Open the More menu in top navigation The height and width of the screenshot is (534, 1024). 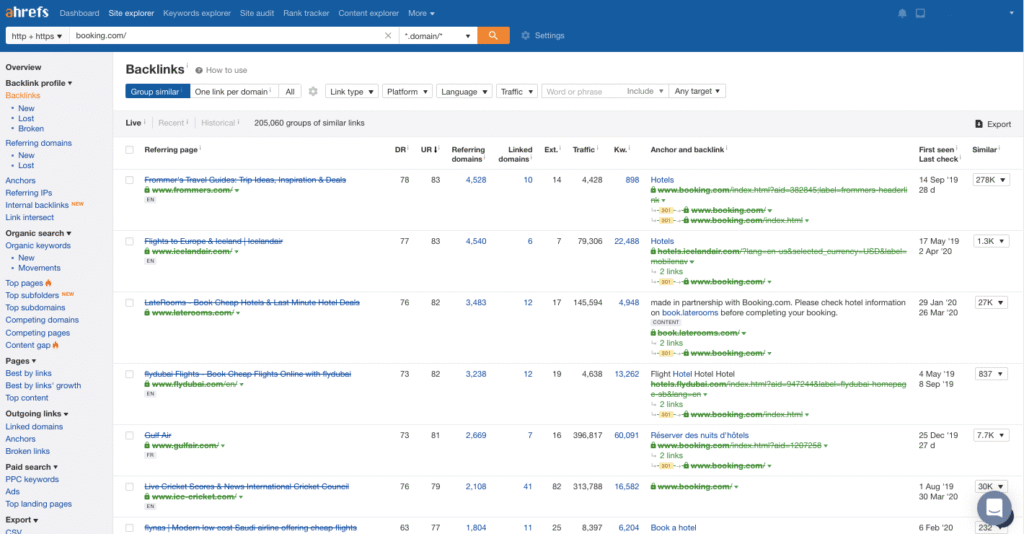click(x=421, y=13)
